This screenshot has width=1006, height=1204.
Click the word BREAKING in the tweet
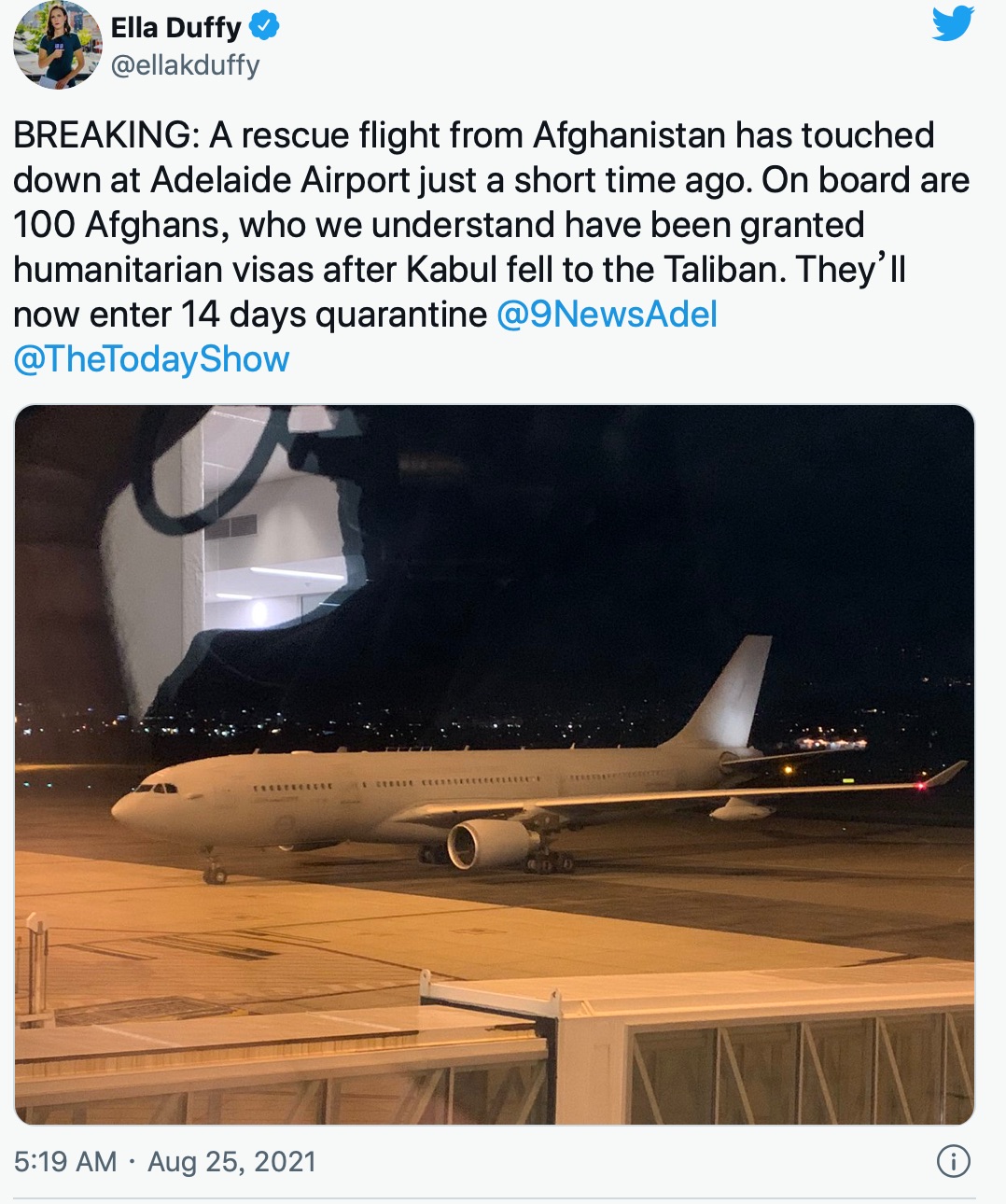(x=101, y=135)
